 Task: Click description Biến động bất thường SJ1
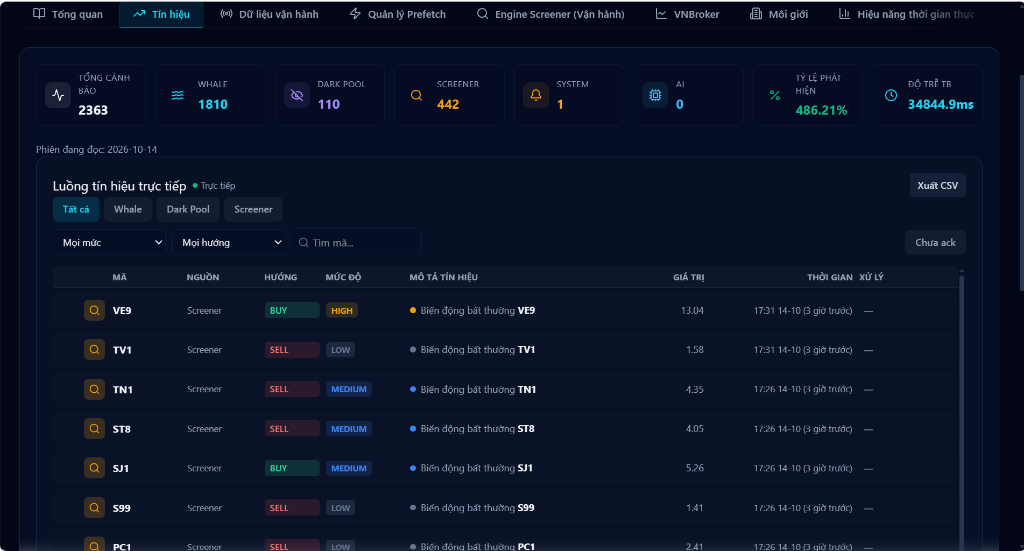click(476, 468)
